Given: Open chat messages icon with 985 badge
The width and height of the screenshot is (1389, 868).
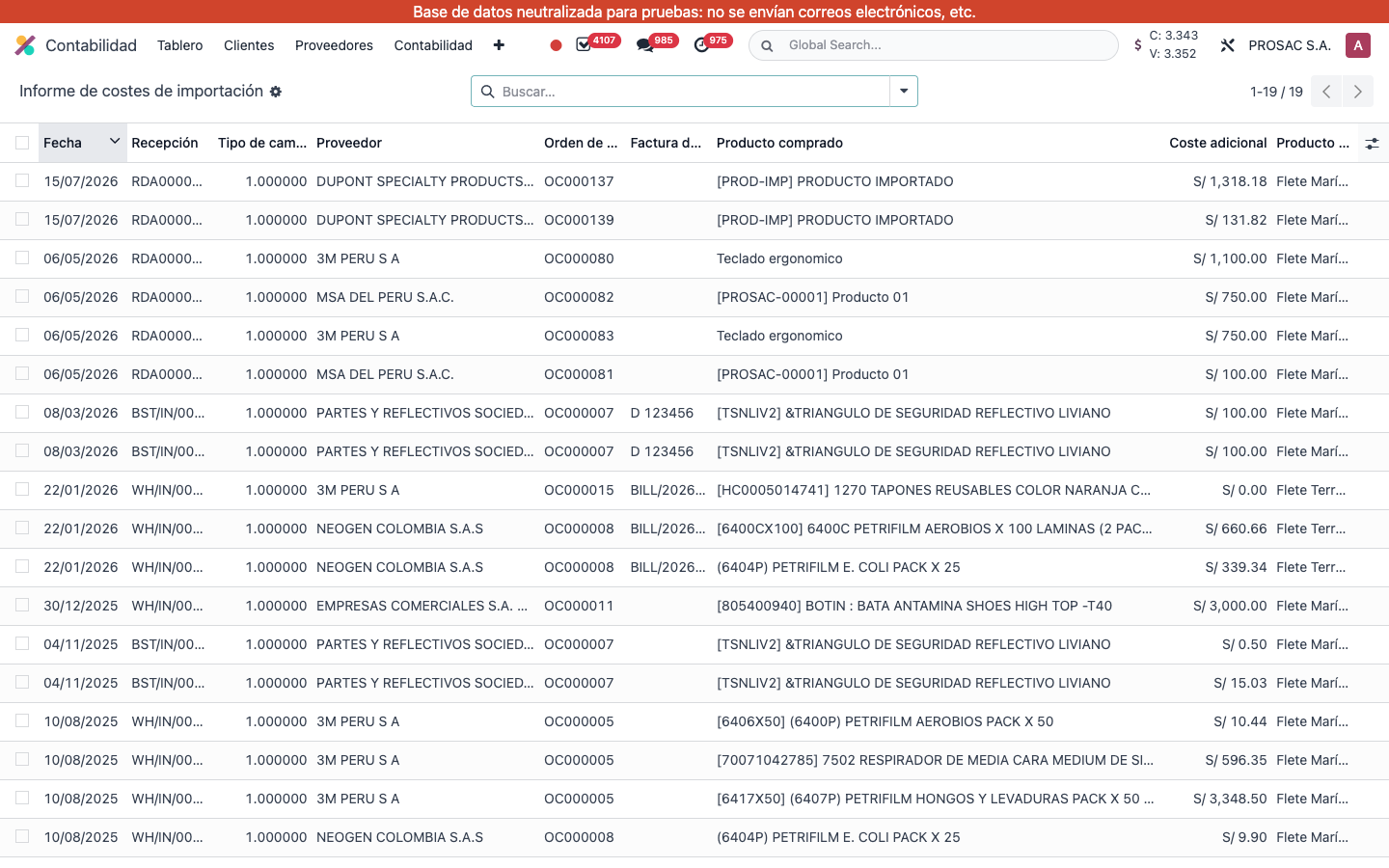Looking at the screenshot, I should (x=644, y=45).
